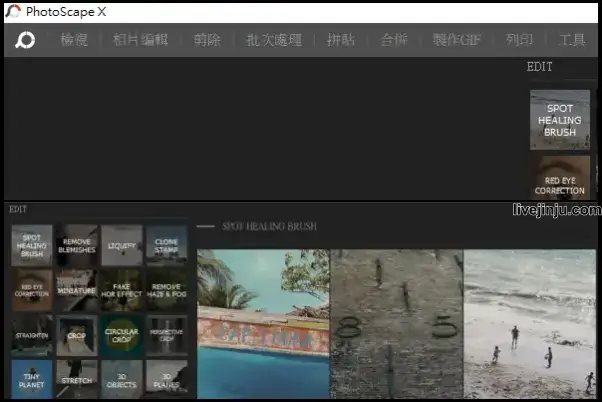Select the Perspective Crop tile
The height and width of the screenshot is (402, 602).
tap(167, 335)
